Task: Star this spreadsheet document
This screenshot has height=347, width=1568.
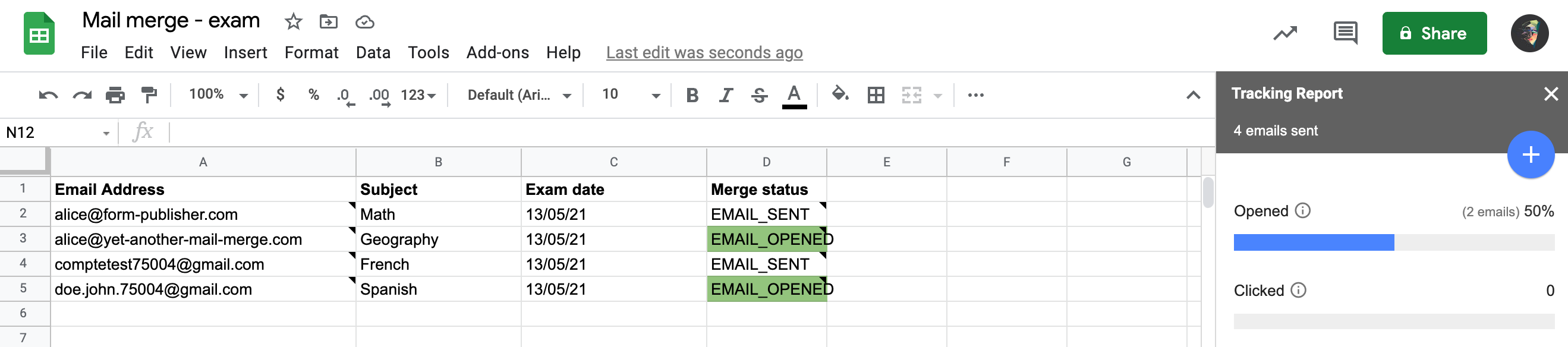Action: pos(294,23)
